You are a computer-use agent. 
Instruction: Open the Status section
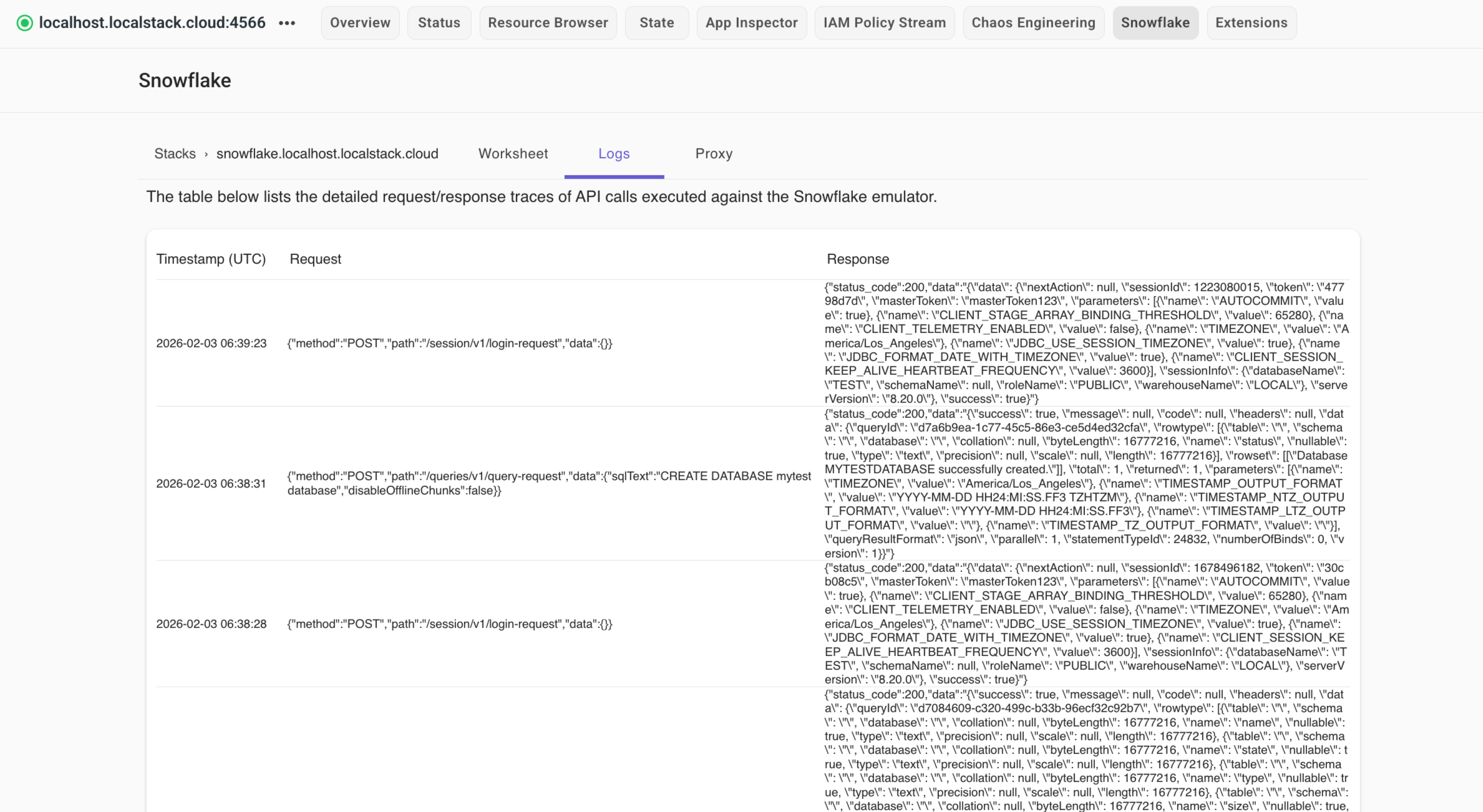click(x=439, y=22)
